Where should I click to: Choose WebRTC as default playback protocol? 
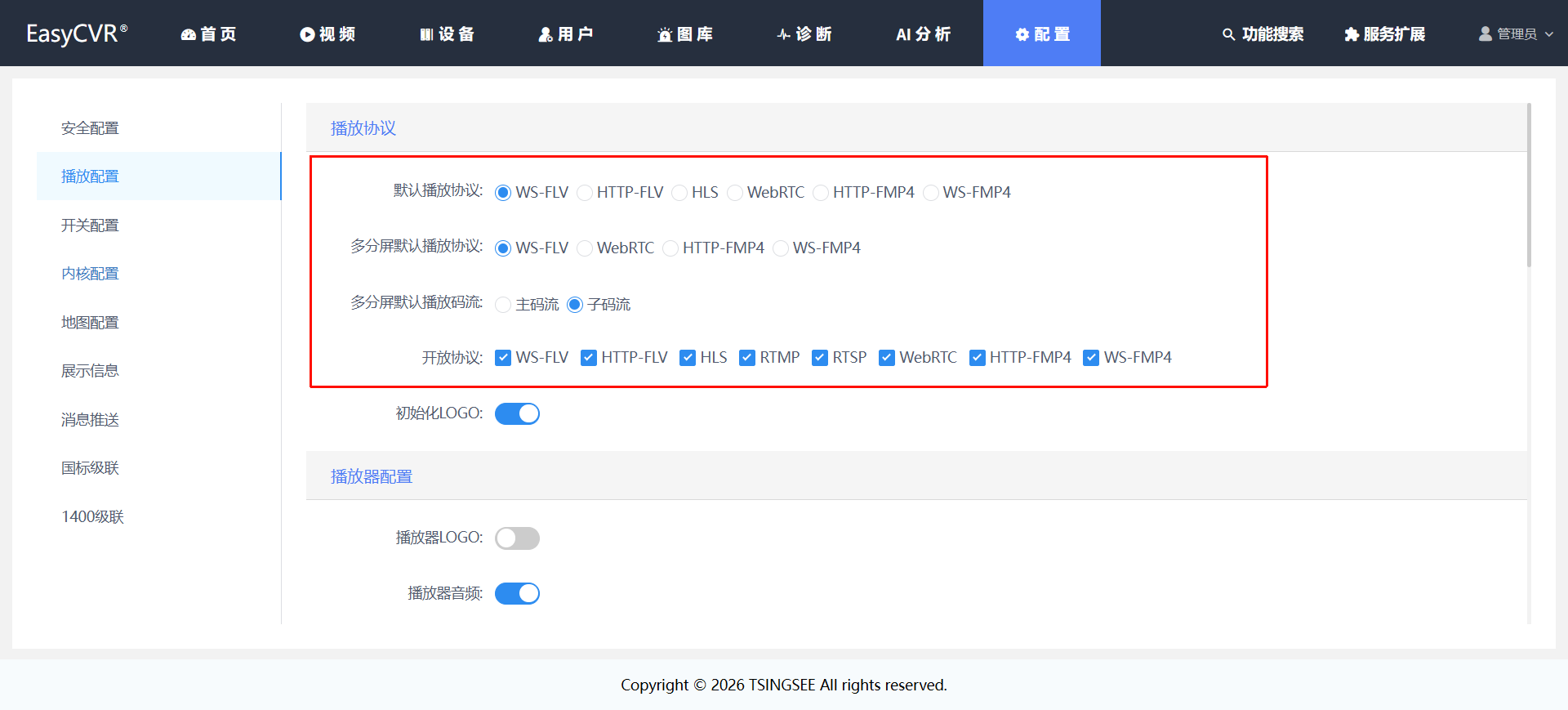click(x=735, y=193)
